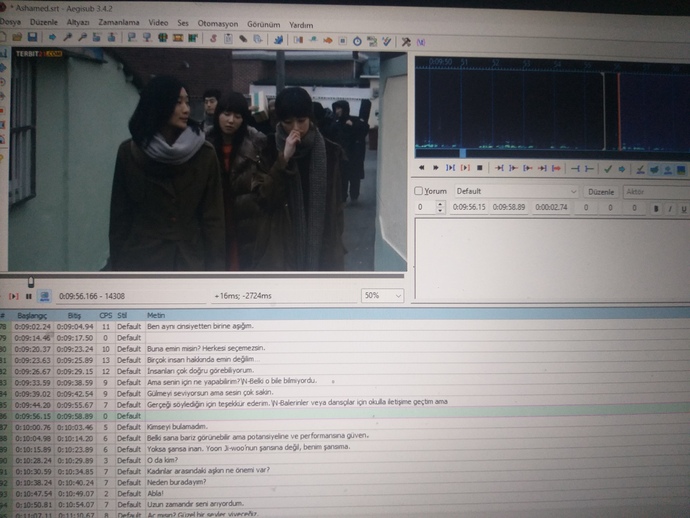Click the audio waveform scrollbar thumb
Viewport: 690px width, 518px height.
(462, 153)
